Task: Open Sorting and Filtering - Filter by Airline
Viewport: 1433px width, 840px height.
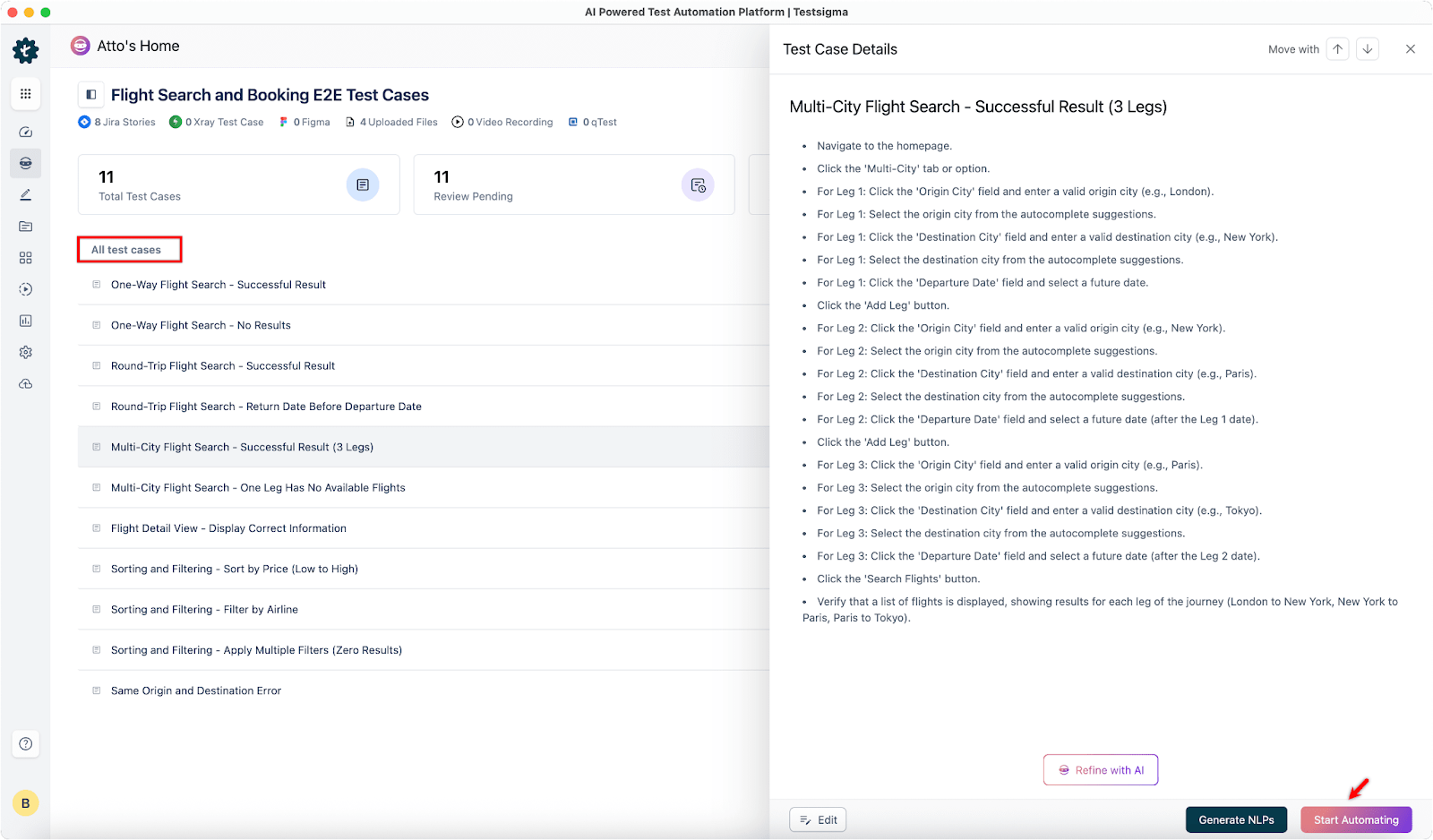Action: (x=204, y=610)
